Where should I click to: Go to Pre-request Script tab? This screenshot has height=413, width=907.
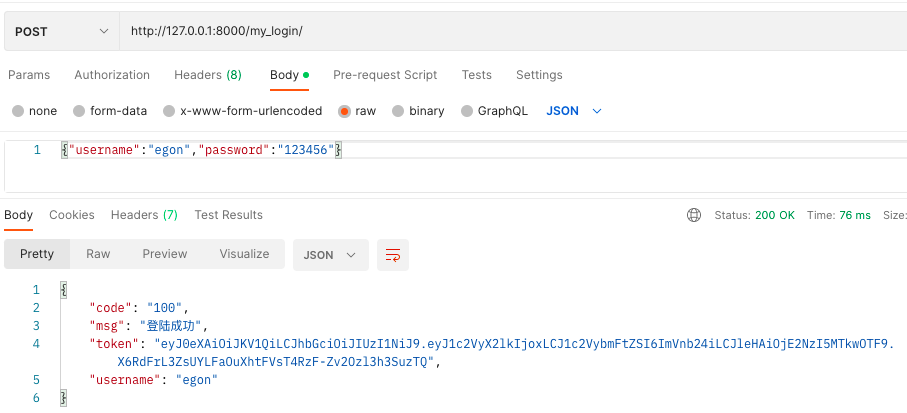(385, 75)
